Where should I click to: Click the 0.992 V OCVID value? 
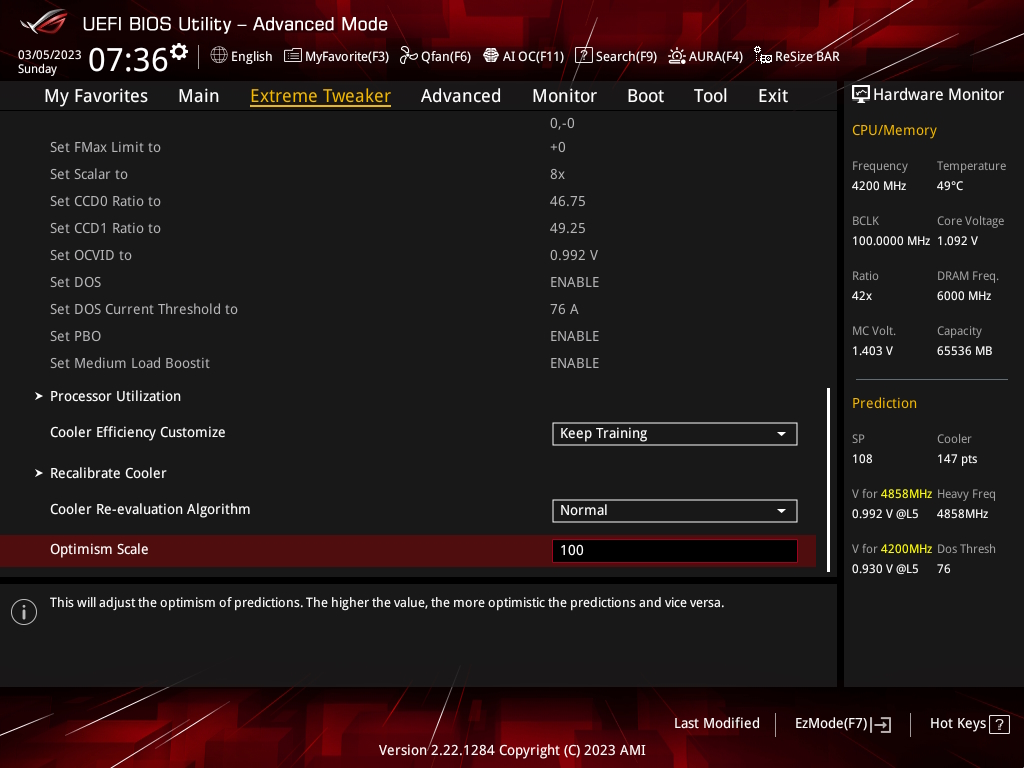click(x=573, y=255)
